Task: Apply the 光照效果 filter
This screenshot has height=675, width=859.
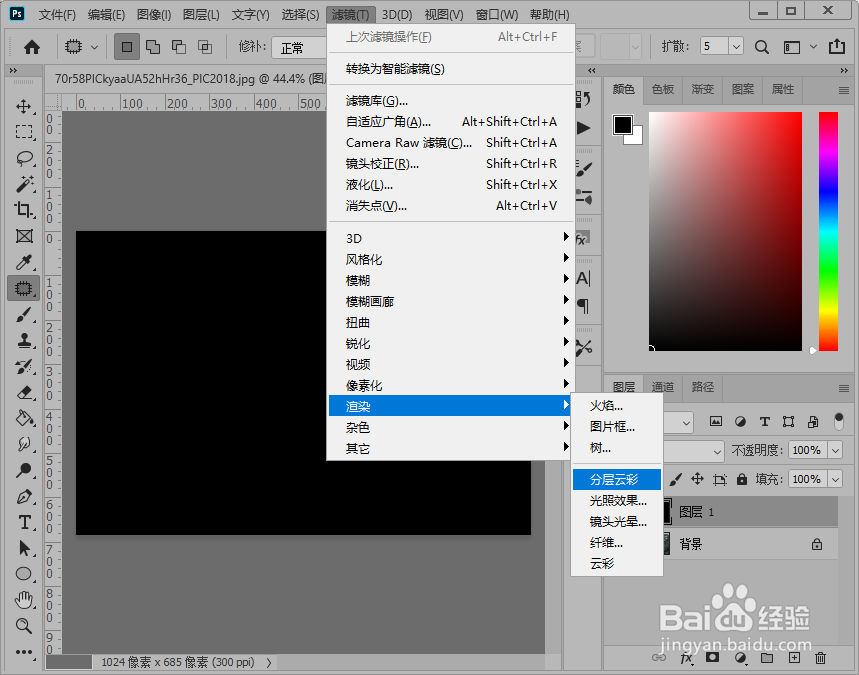Action: [x=620, y=500]
